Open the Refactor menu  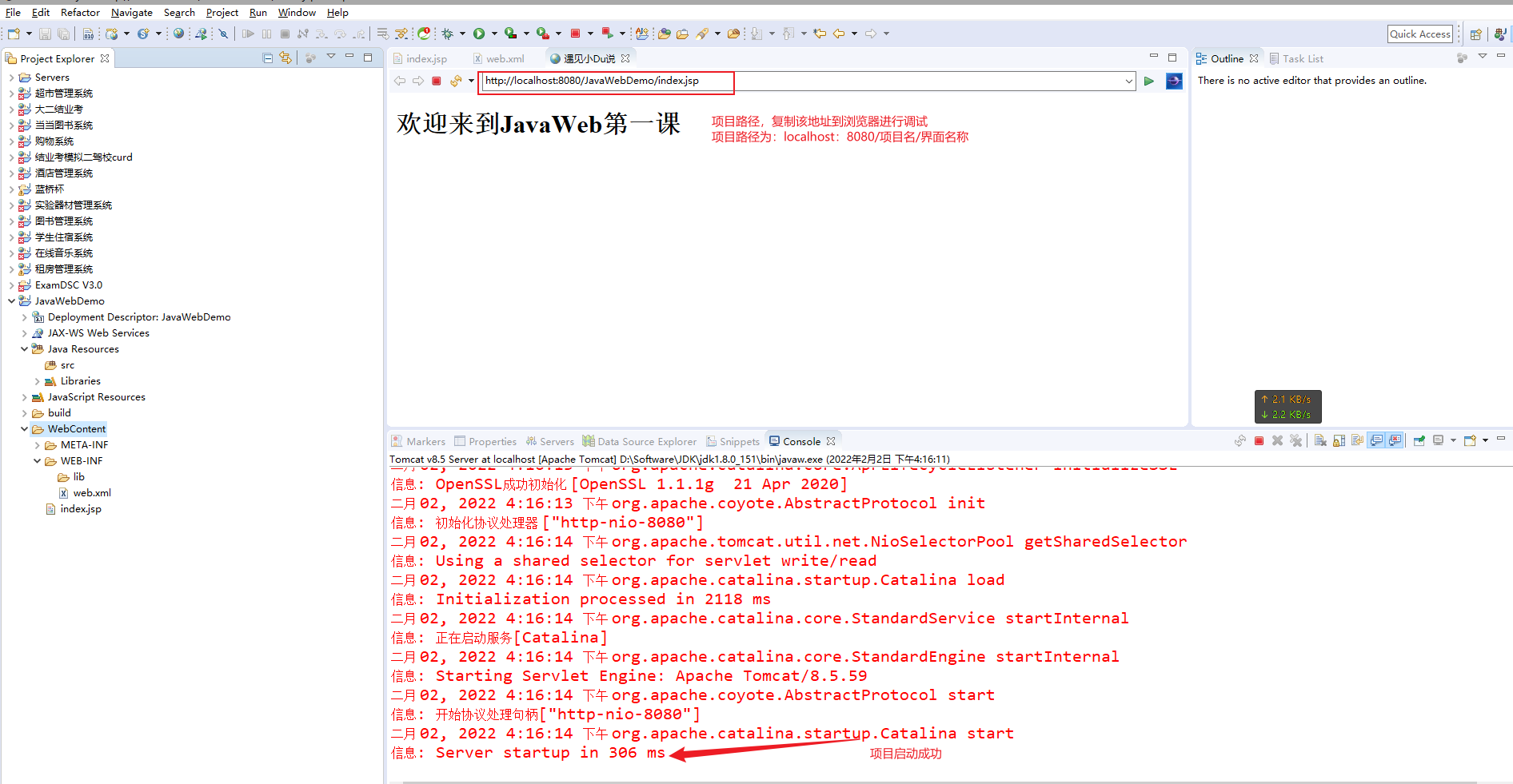80,12
